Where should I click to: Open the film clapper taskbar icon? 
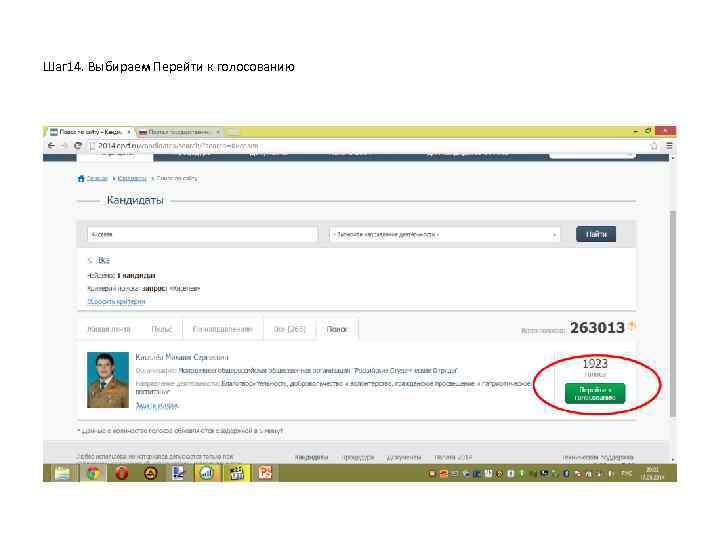(236, 473)
